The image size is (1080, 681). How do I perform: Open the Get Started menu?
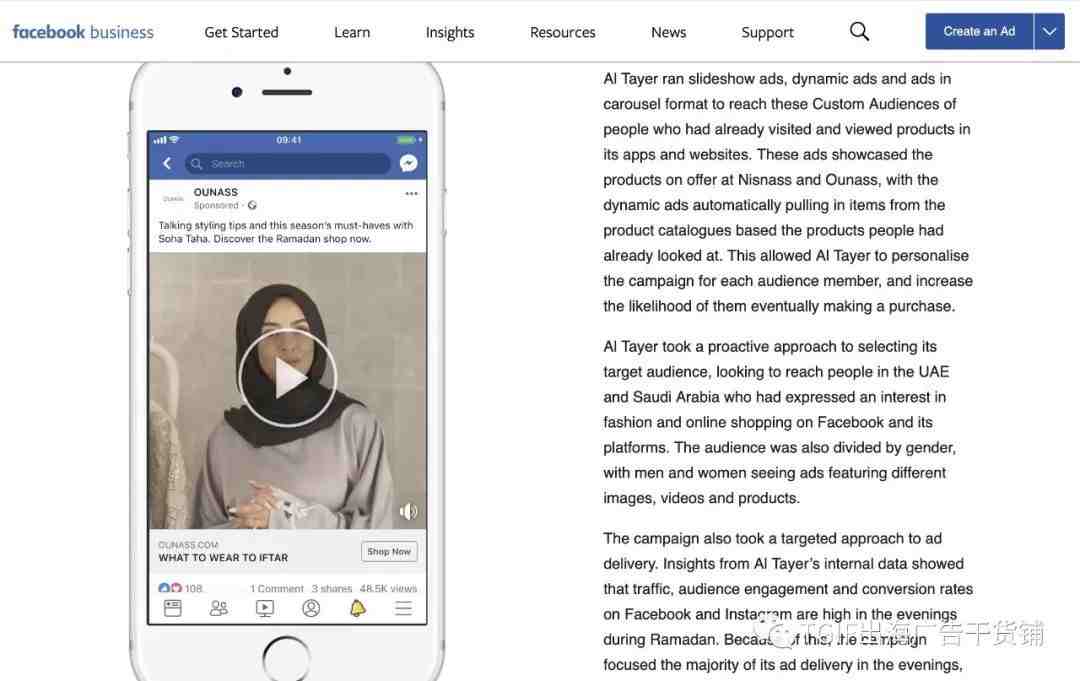(241, 32)
